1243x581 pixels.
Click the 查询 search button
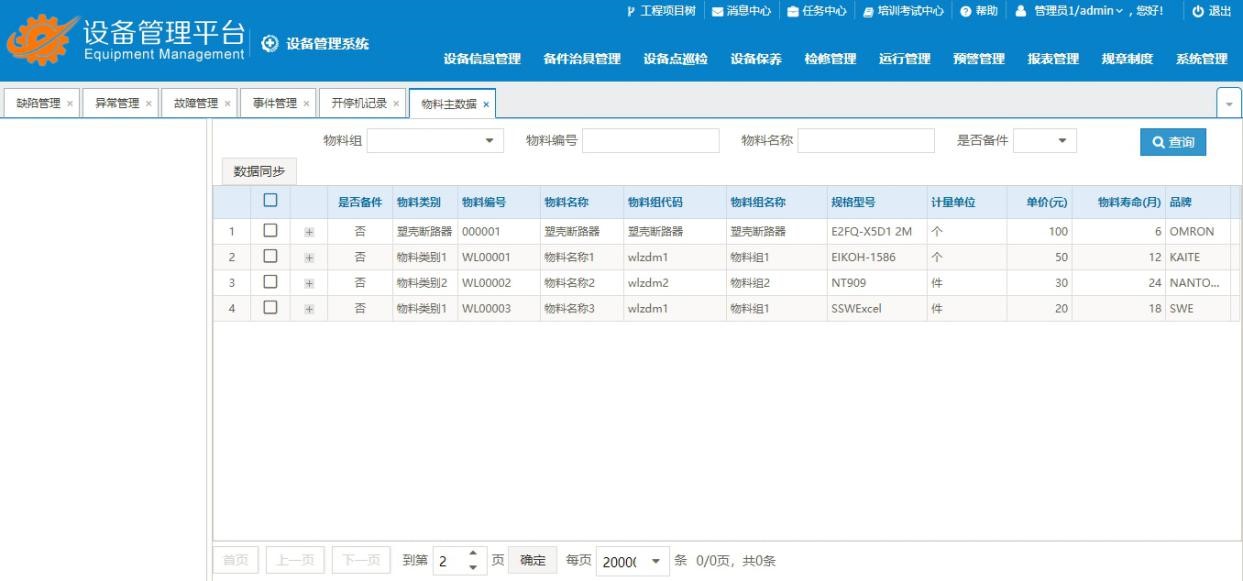1172,143
